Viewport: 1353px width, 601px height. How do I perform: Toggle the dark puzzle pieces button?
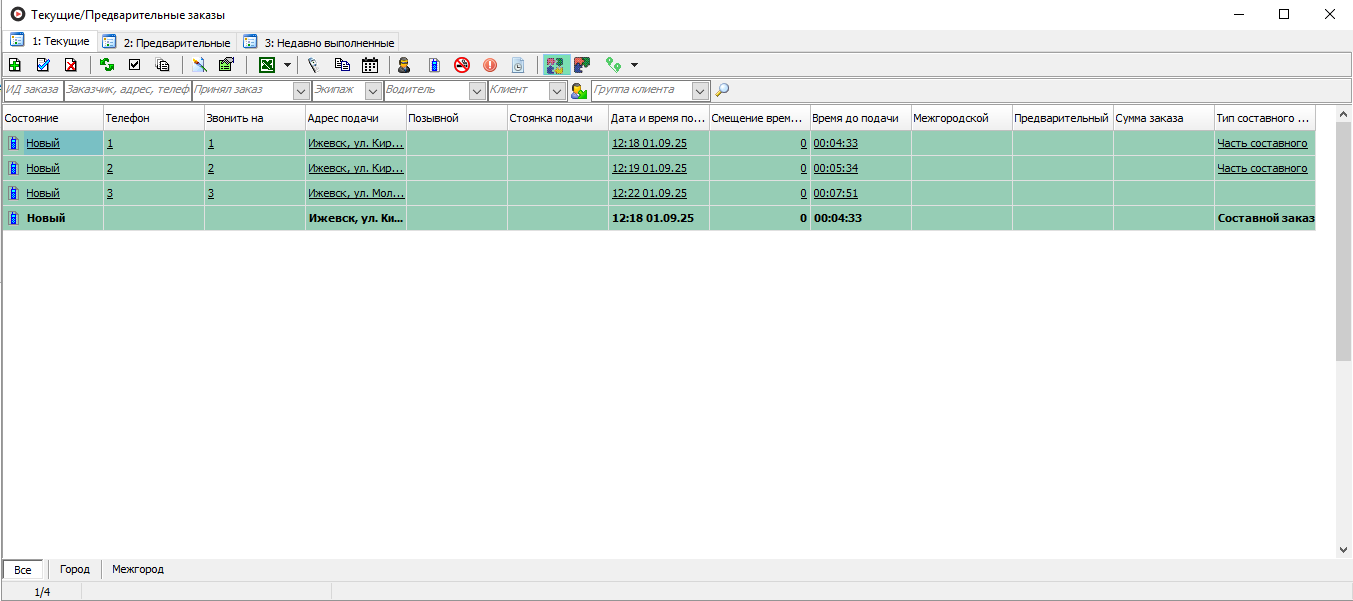pos(582,65)
